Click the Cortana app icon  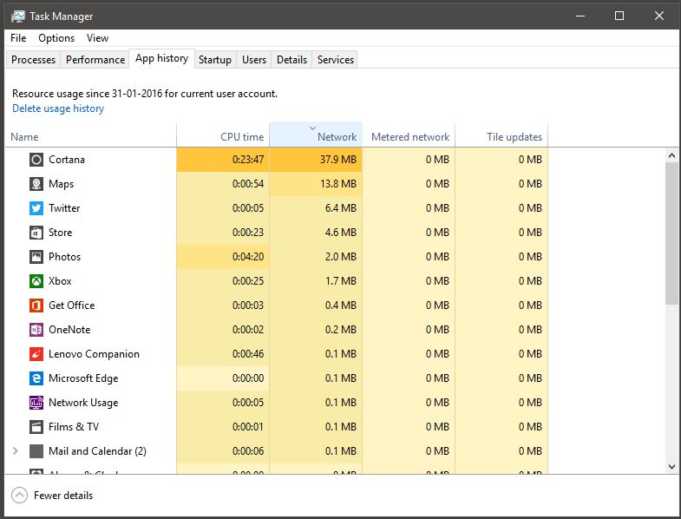tap(36, 159)
